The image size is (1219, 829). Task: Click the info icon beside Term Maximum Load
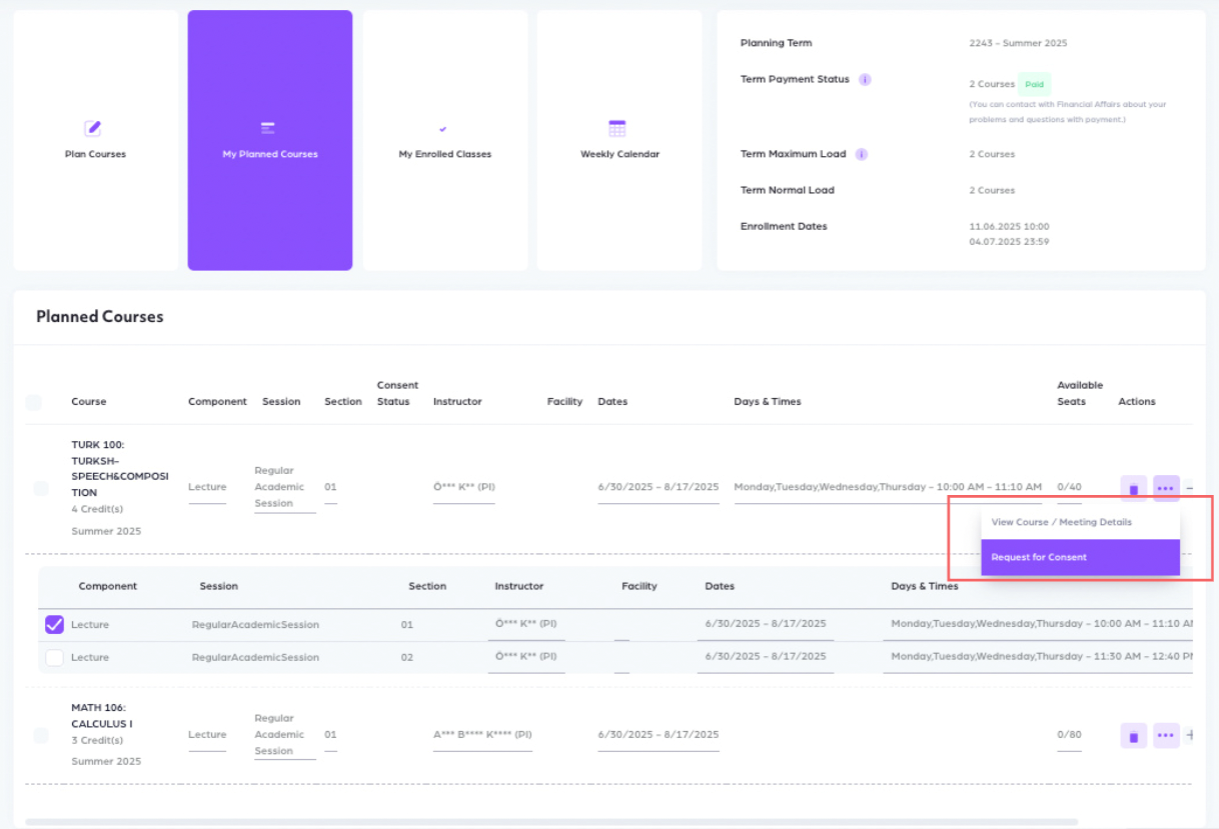(x=861, y=154)
